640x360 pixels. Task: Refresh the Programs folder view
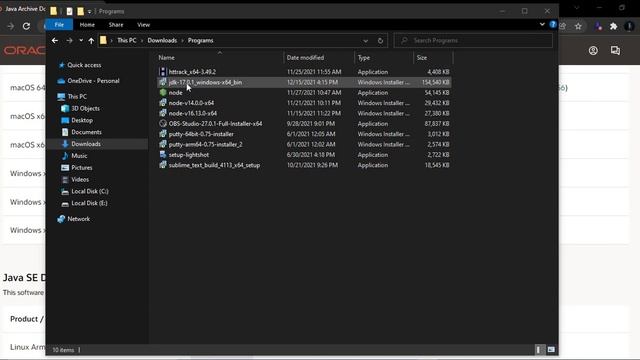pos(380,40)
